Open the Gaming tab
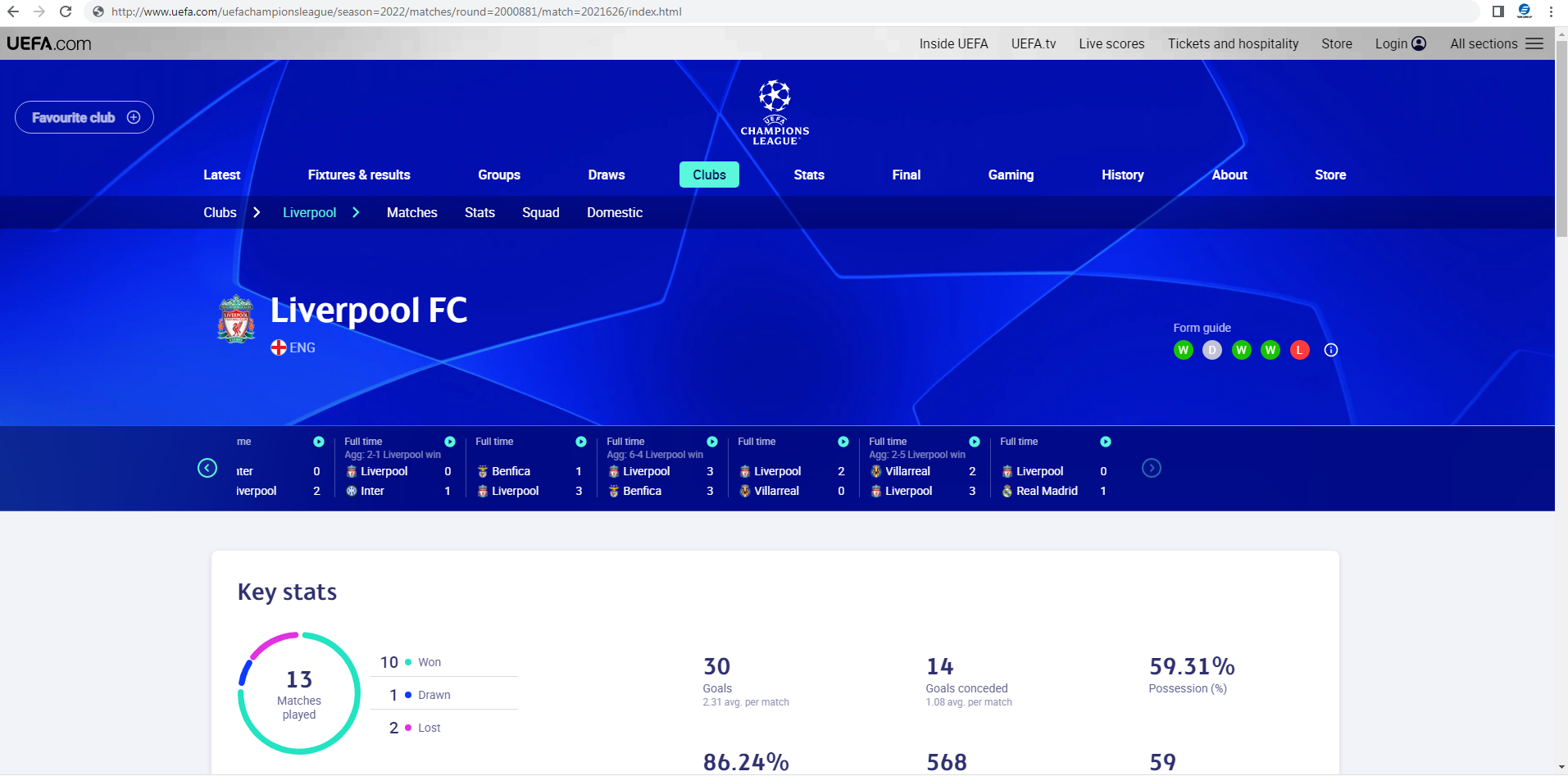This screenshot has width=1568, height=776. point(1011,175)
